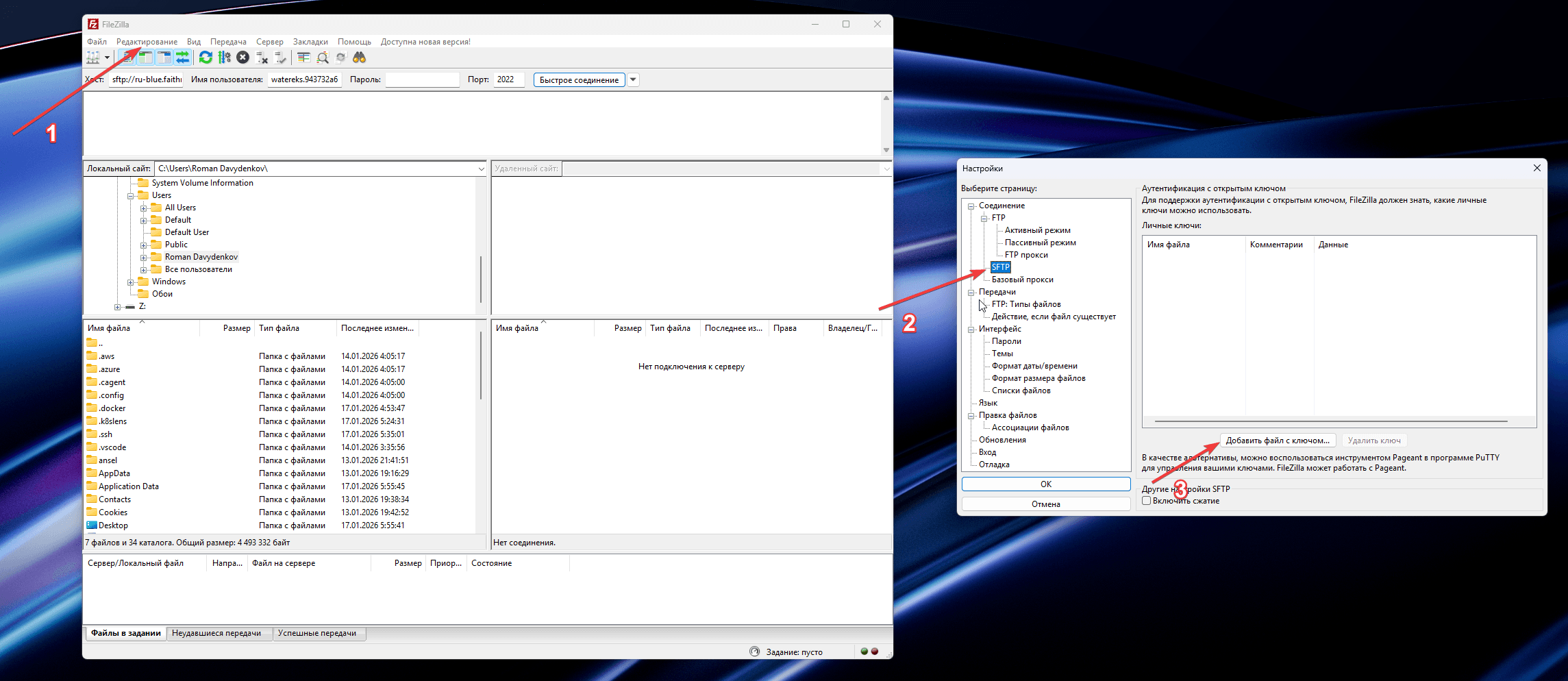Collapse the 'Передачи' settings tree branch
1568x681 pixels.
[x=971, y=293]
